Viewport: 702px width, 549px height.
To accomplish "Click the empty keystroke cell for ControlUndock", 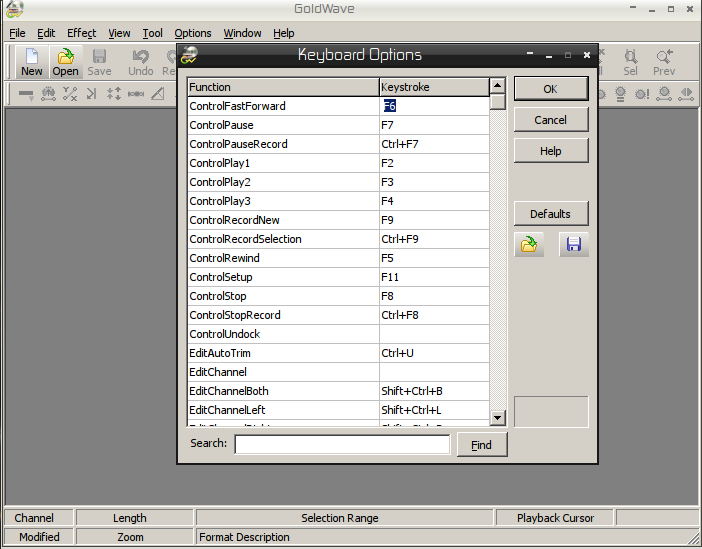I will tap(434, 334).
